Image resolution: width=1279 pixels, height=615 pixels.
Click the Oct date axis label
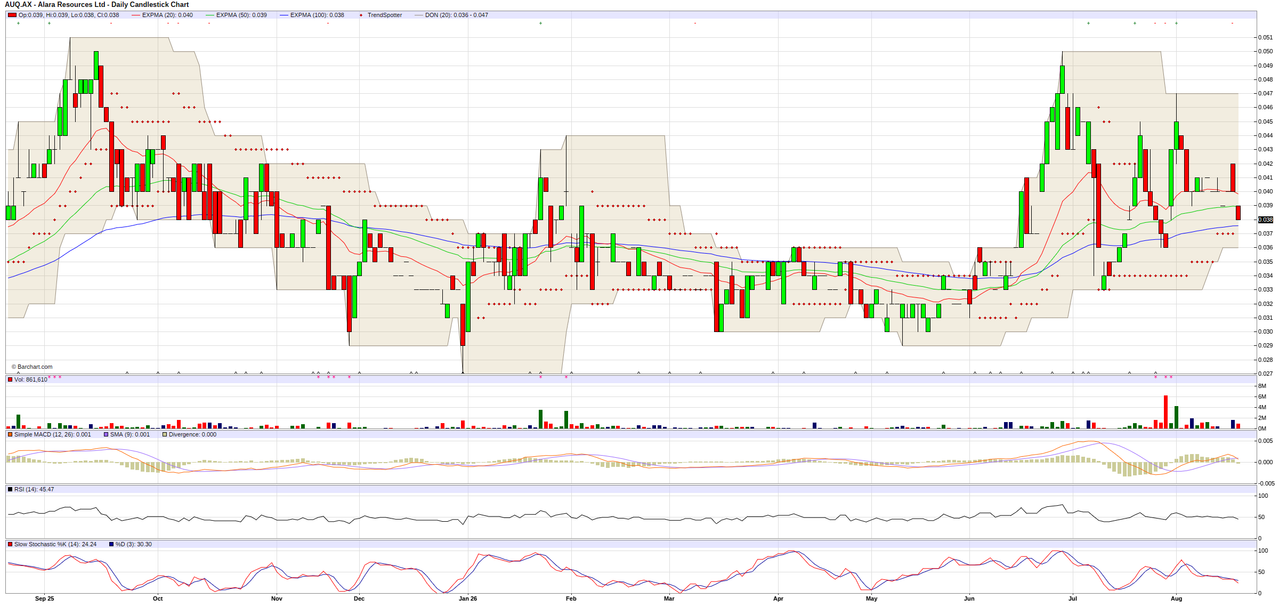157,600
